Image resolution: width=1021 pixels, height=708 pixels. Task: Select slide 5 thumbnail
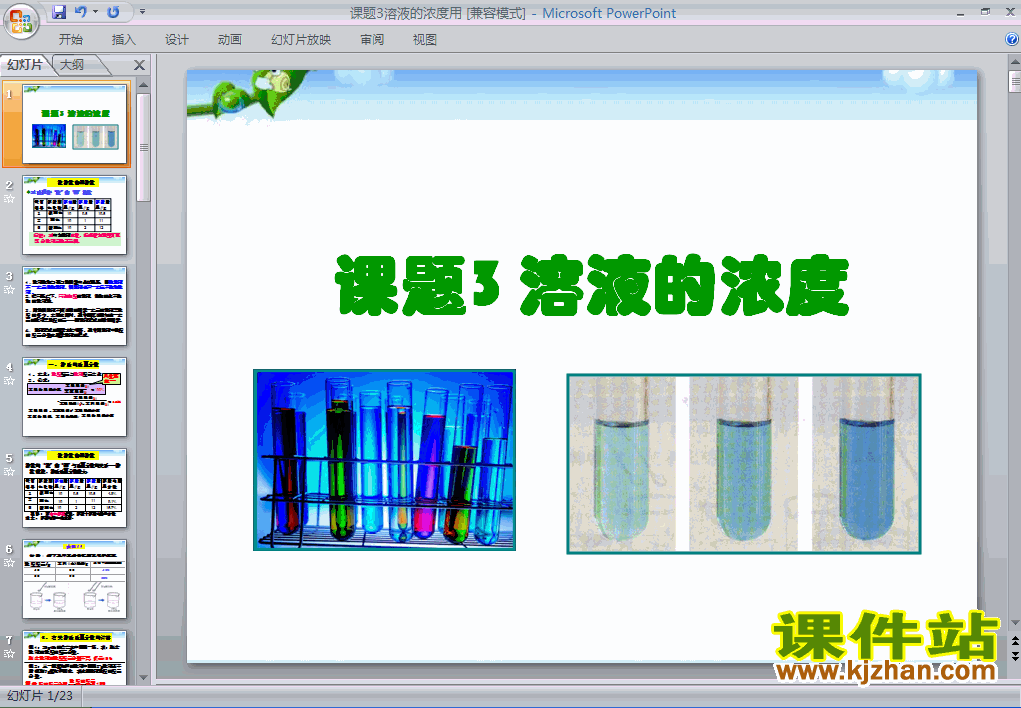pos(74,488)
